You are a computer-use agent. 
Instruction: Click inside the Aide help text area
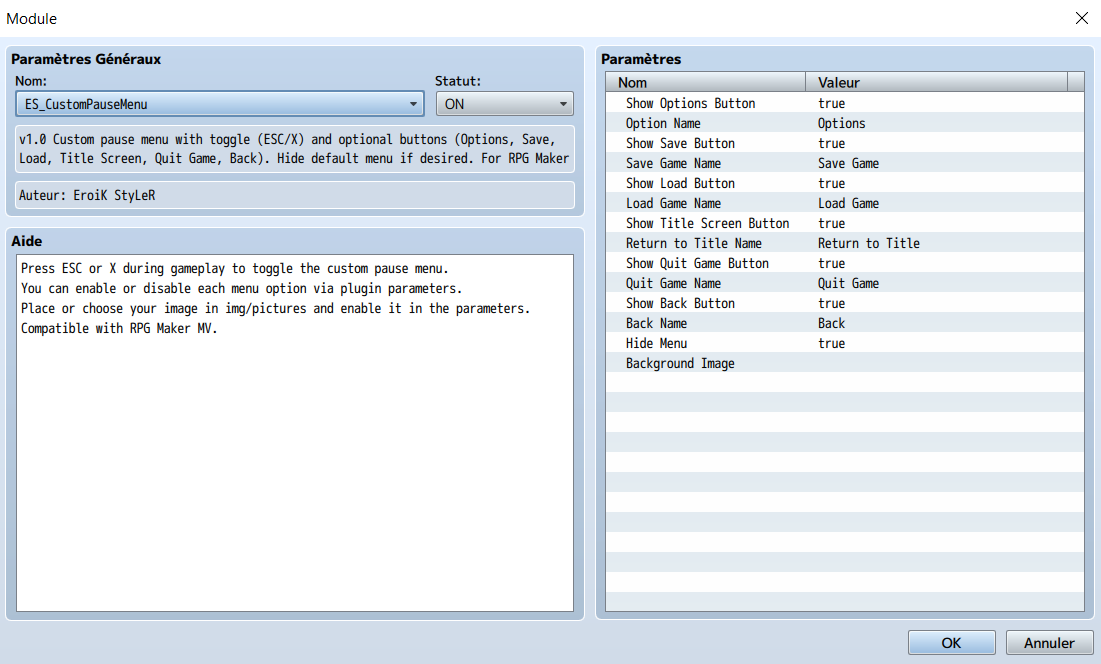pos(295,433)
